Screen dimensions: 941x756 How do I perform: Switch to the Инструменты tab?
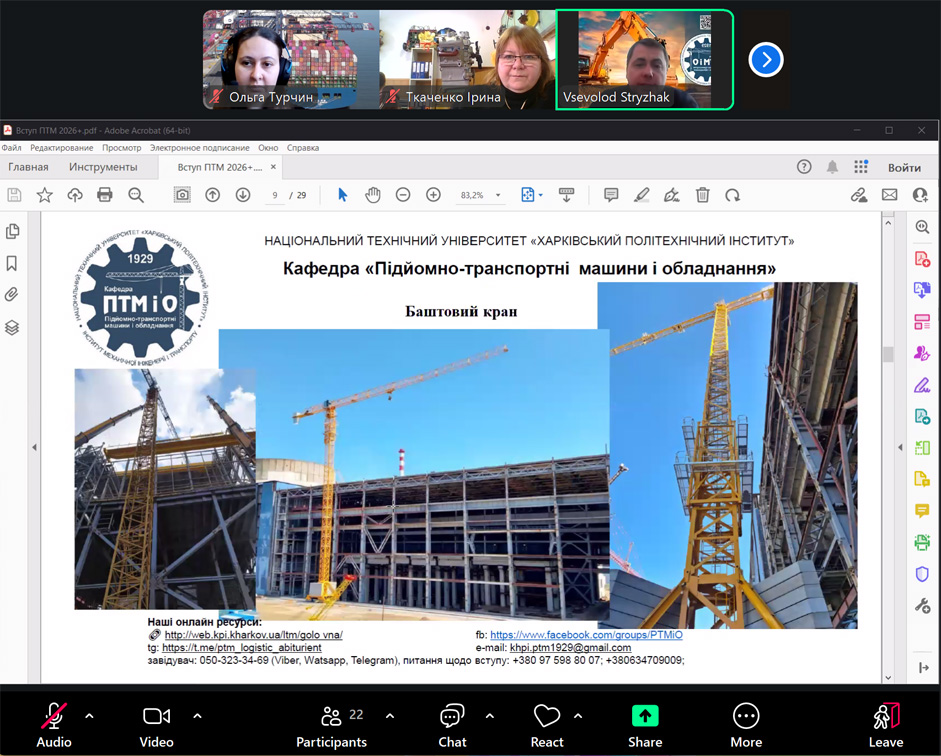point(103,167)
